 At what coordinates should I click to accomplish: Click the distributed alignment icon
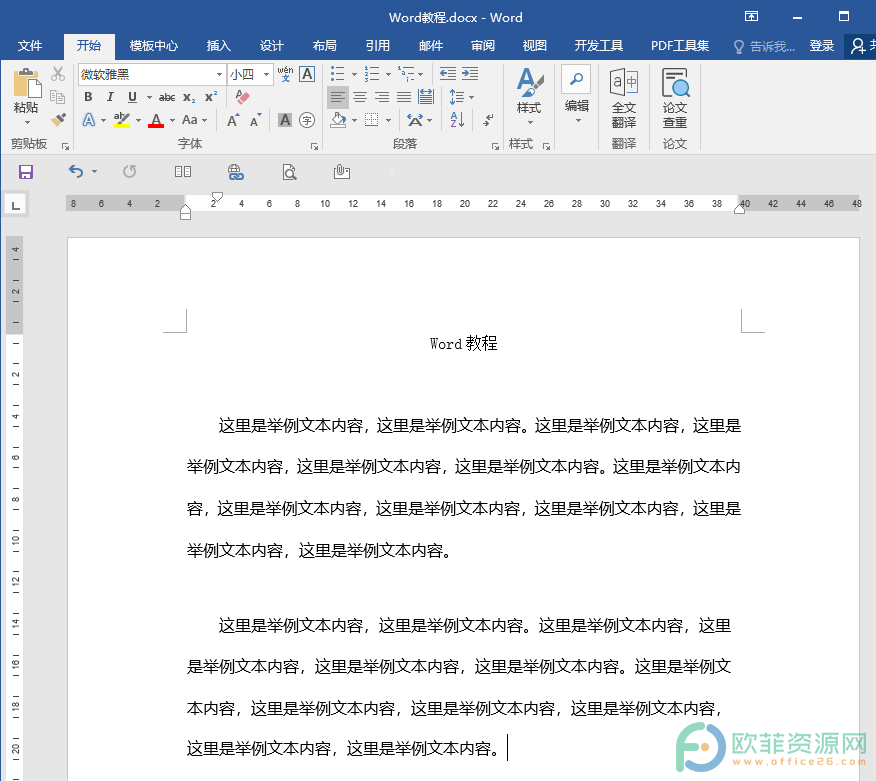426,97
